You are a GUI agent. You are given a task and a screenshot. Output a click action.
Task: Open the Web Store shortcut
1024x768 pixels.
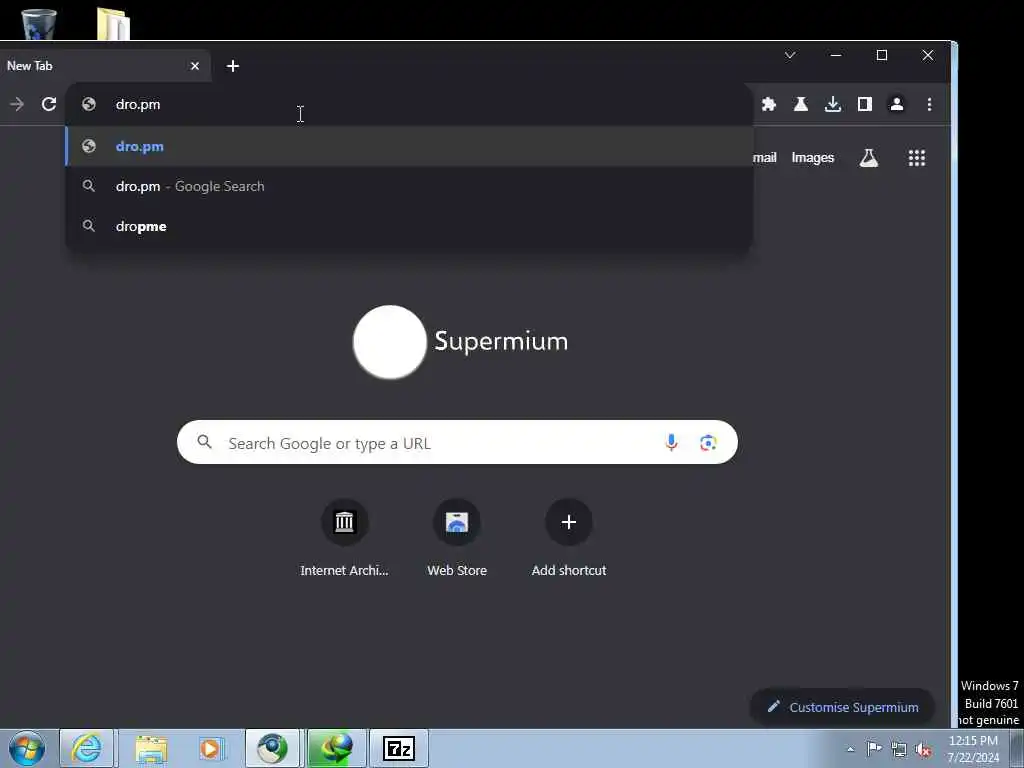pos(456,539)
